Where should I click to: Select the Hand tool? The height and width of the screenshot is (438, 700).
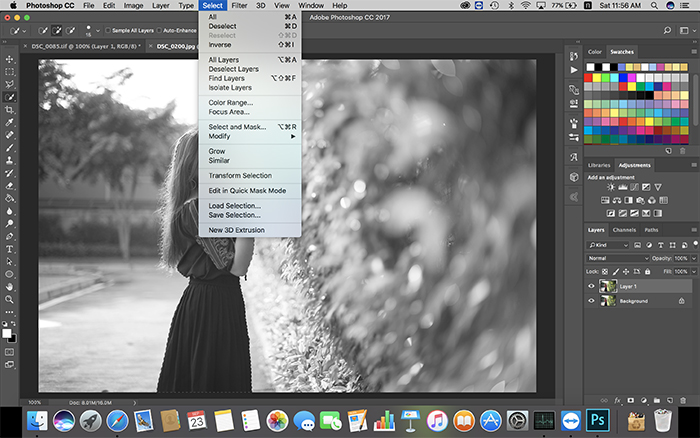tap(10, 286)
